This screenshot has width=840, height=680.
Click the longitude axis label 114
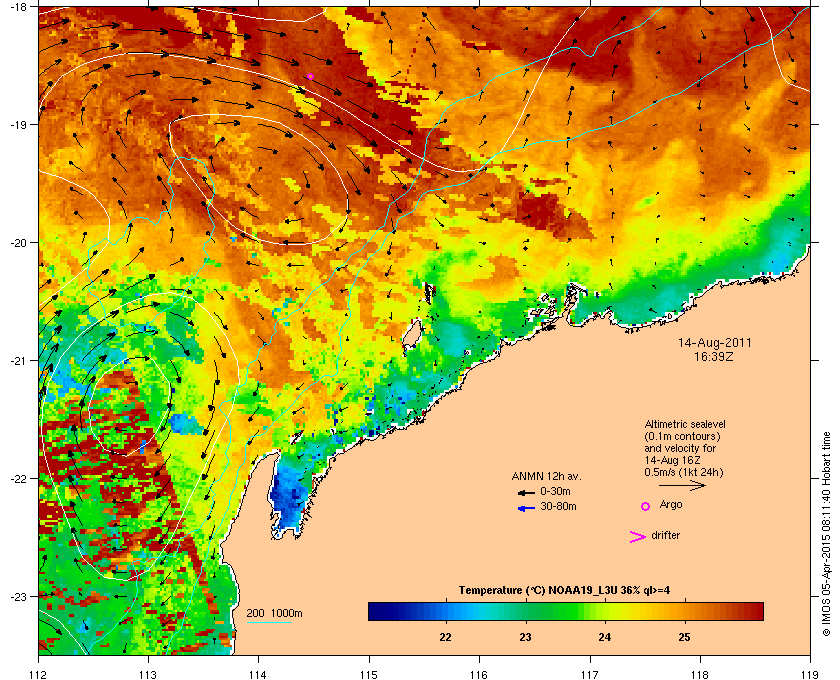258,675
